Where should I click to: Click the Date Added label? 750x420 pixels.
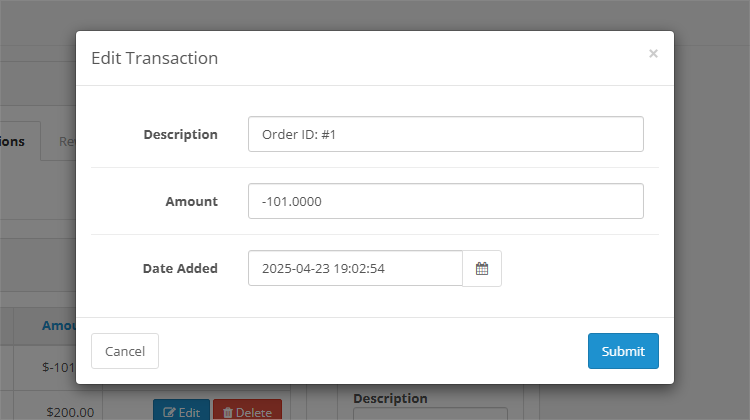[x=180, y=268]
